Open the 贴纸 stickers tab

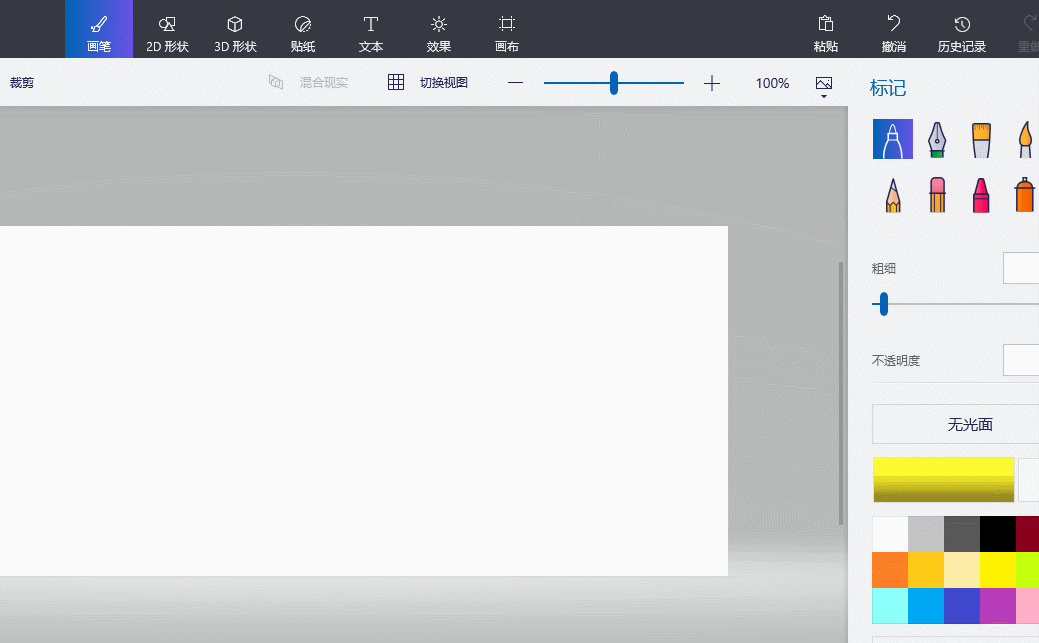pyautogui.click(x=303, y=33)
